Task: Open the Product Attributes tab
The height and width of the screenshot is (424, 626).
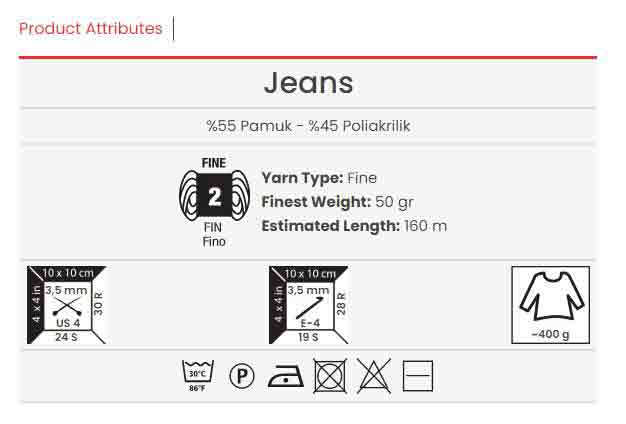Action: pos(91,29)
